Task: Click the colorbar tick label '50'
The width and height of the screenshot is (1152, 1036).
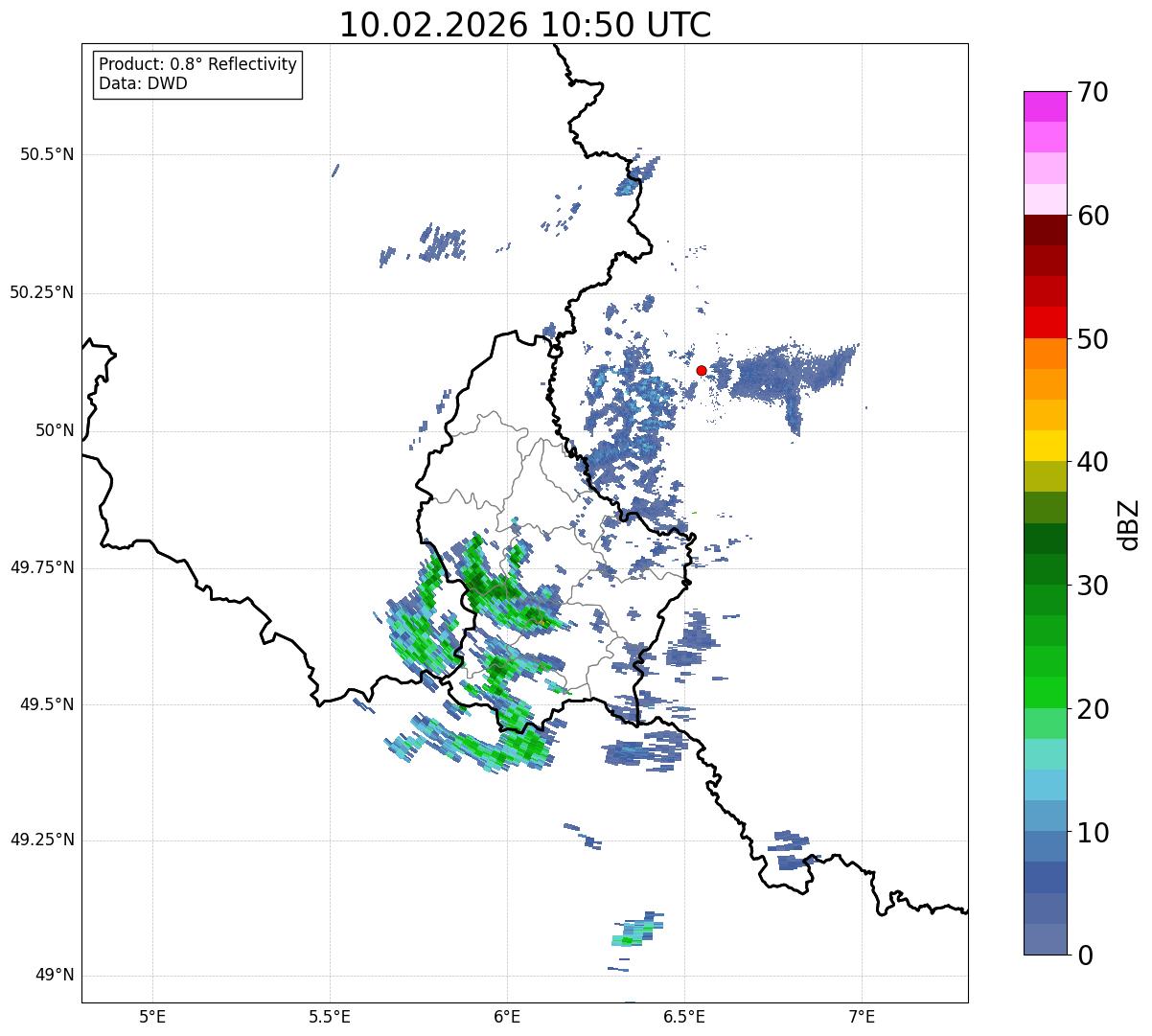Action: click(x=1093, y=339)
